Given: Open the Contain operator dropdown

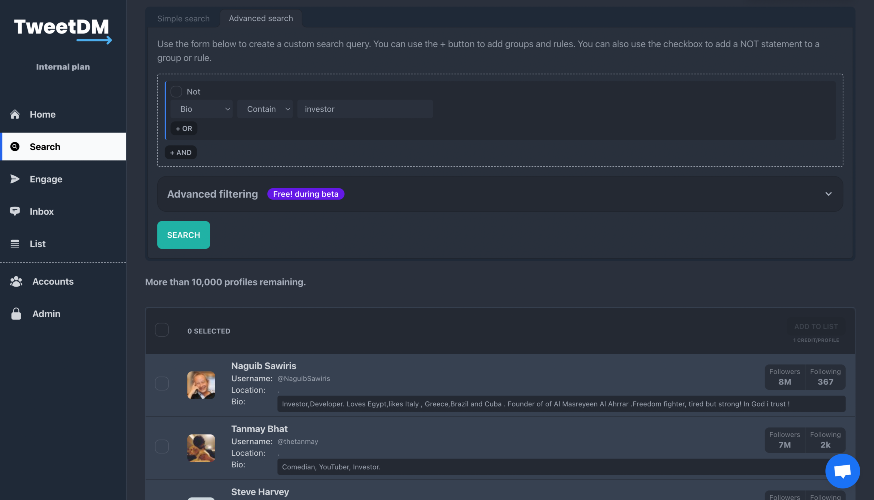Looking at the screenshot, I should pos(265,109).
